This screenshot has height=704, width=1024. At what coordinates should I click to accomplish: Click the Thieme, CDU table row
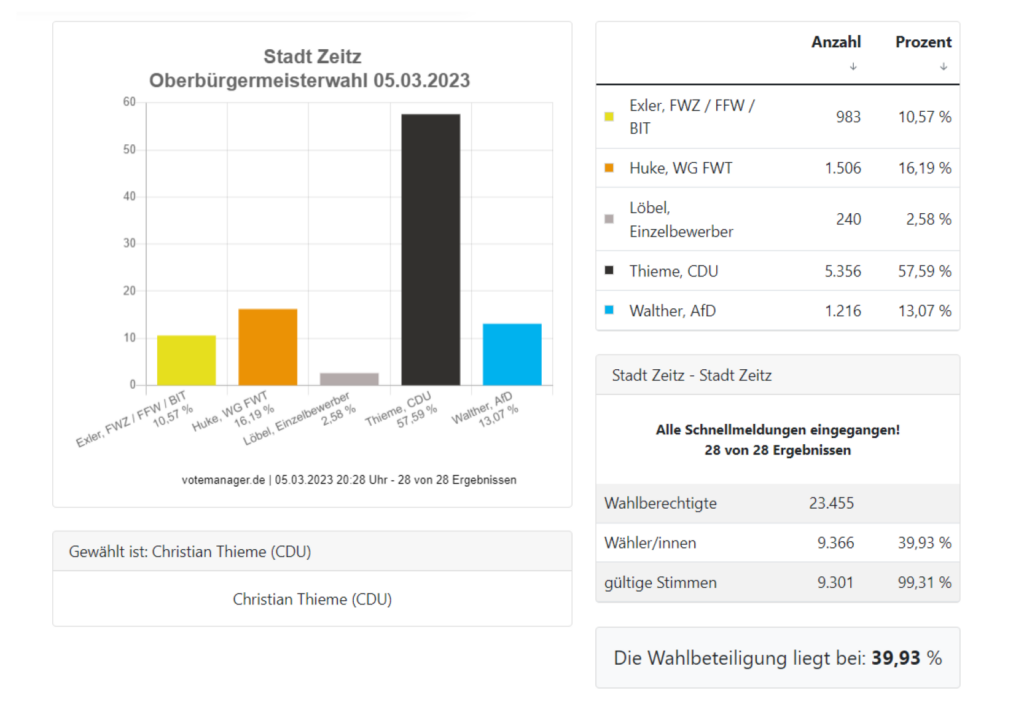pyautogui.click(x=777, y=271)
